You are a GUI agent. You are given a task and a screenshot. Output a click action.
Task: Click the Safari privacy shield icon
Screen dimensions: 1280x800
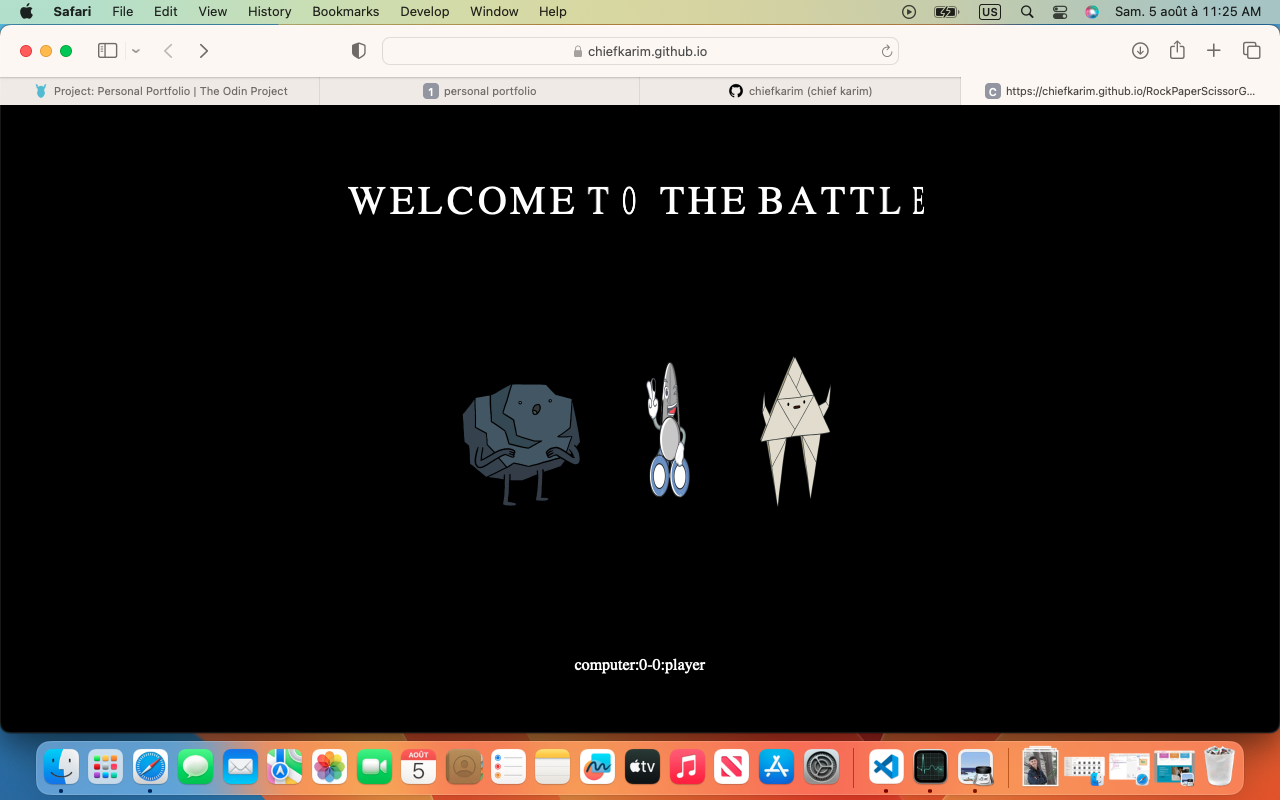[x=359, y=51]
